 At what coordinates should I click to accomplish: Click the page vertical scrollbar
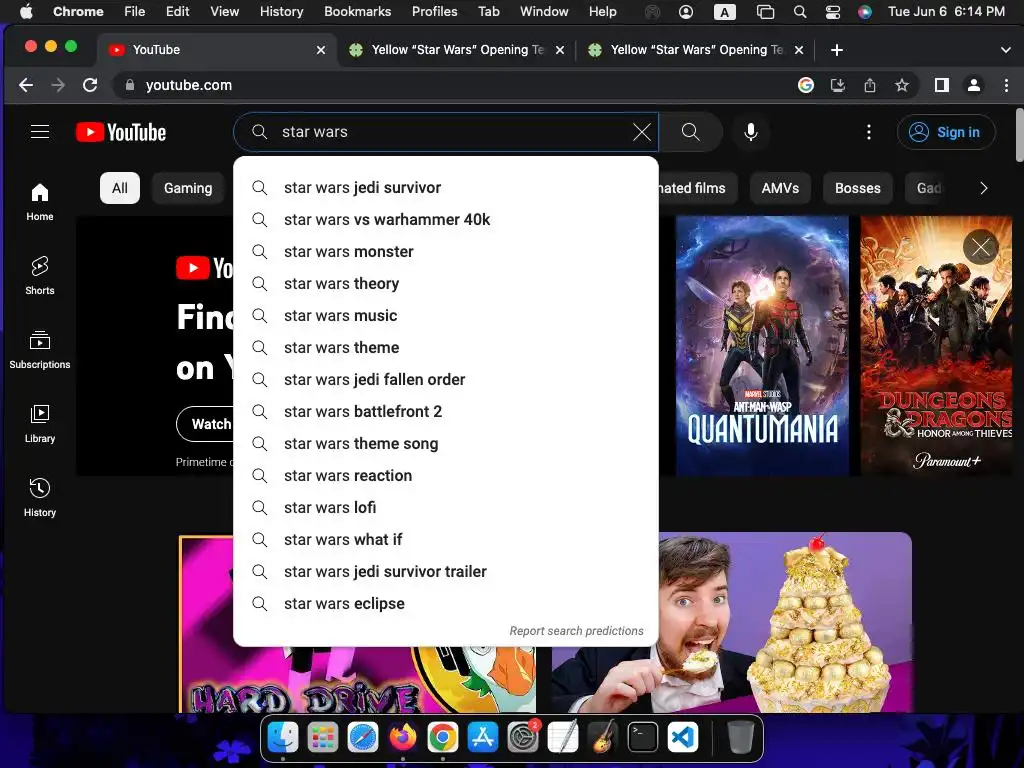[x=1019, y=135]
